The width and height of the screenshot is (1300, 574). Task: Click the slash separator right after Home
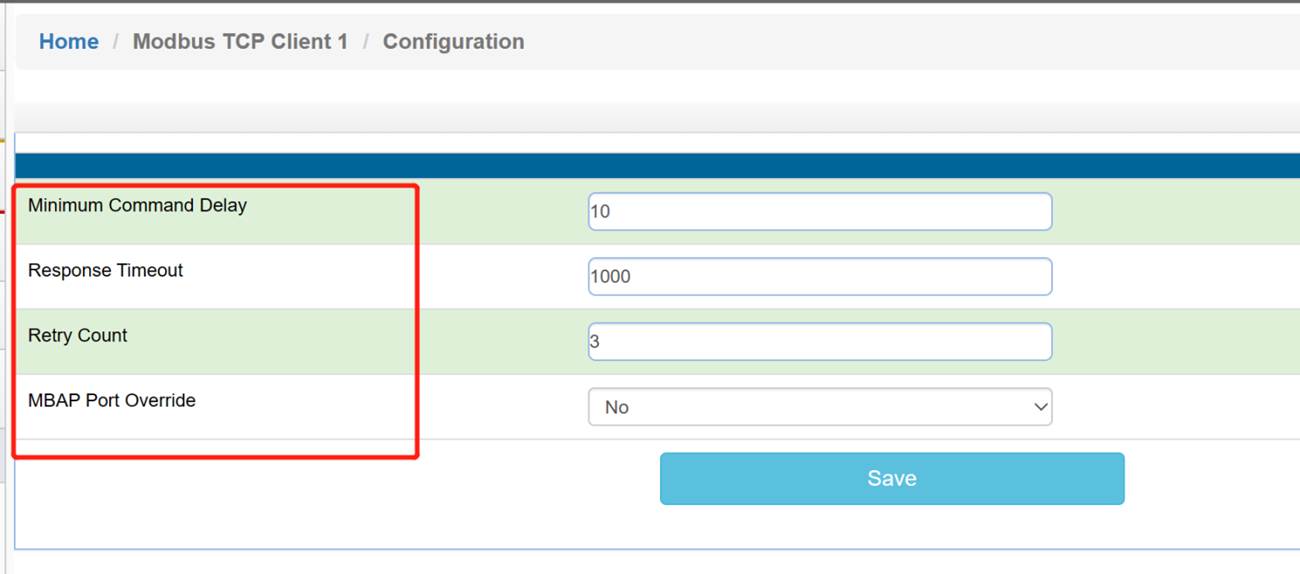[x=116, y=42]
